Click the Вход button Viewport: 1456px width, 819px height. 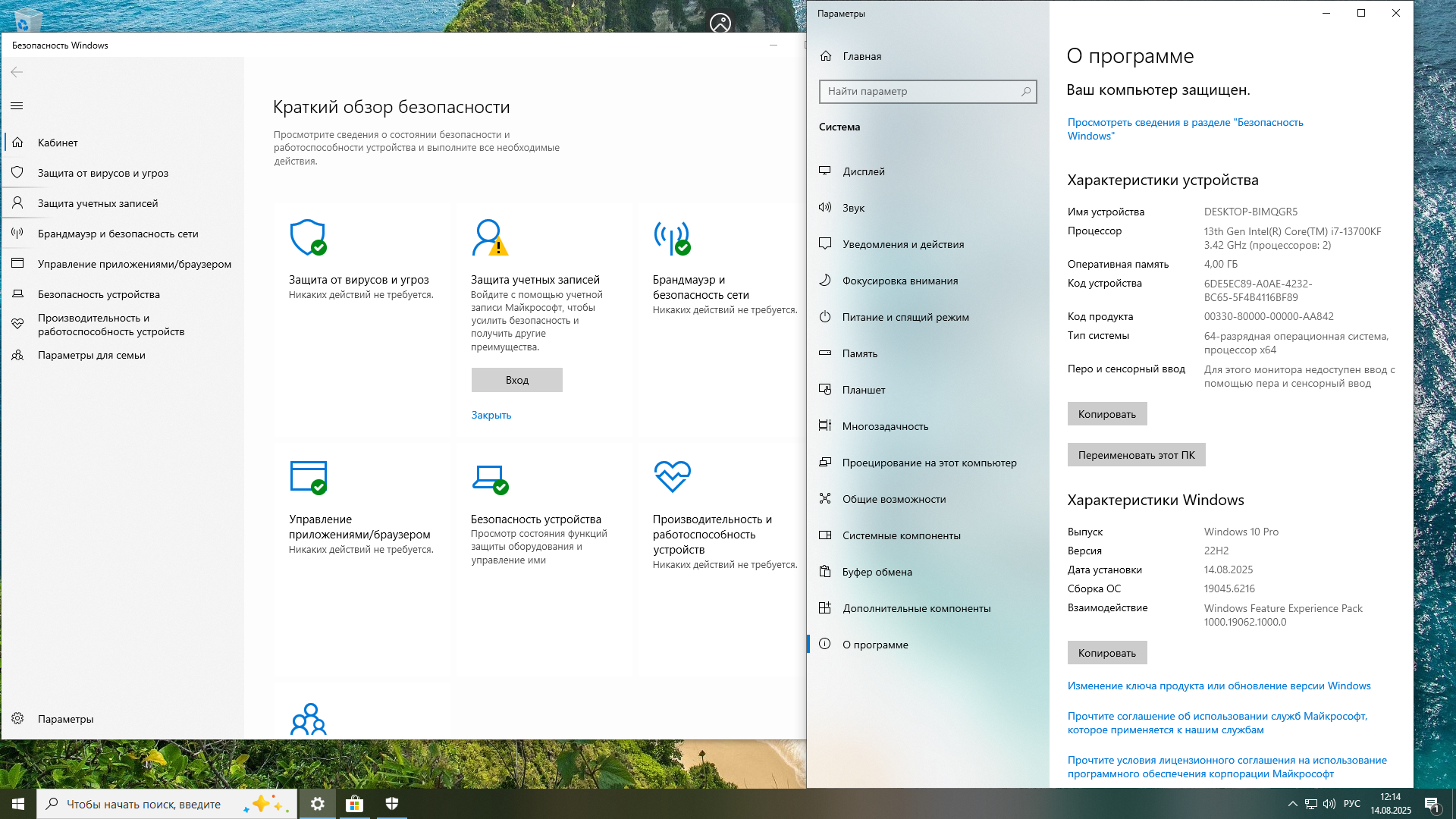(x=517, y=380)
